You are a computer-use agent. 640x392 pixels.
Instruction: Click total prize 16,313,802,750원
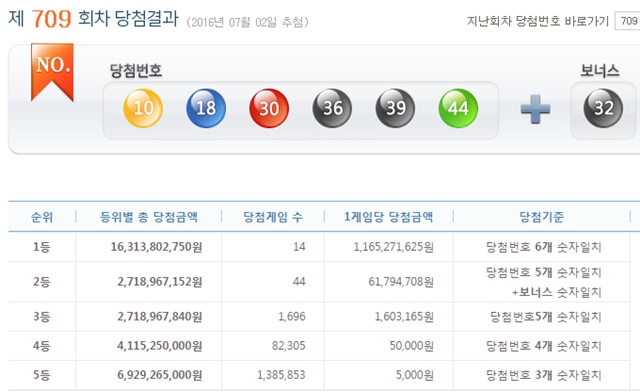tap(156, 247)
